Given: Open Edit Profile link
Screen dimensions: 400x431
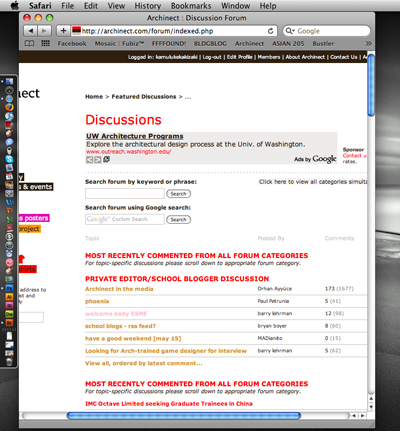Looking at the screenshot, I should 239,57.
